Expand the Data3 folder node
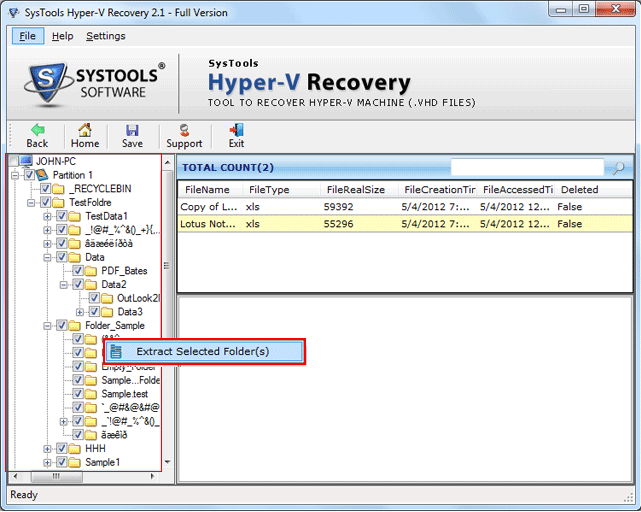Screen dimensions: 641x512 point(79,312)
